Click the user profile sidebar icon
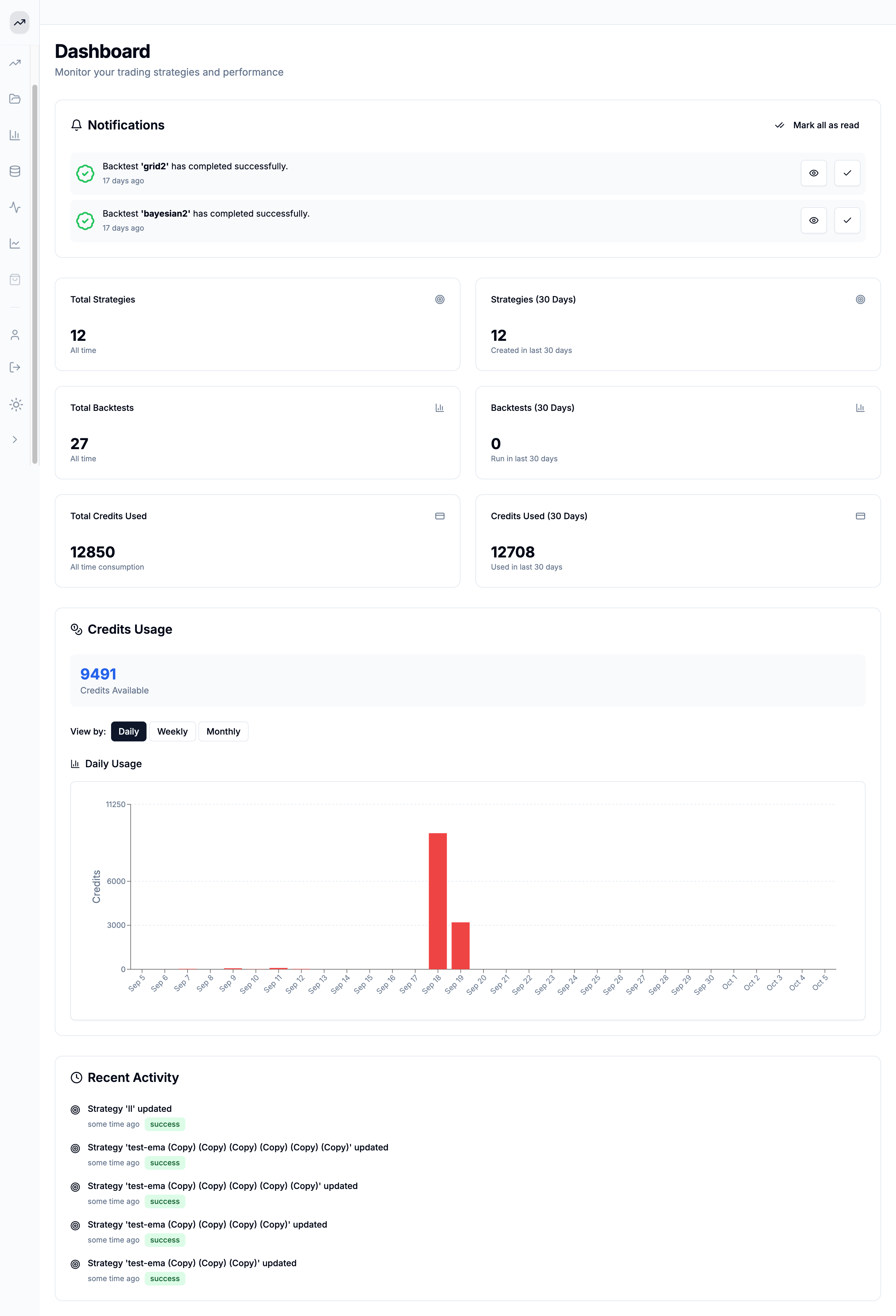The height and width of the screenshot is (1316, 896). coord(15,335)
